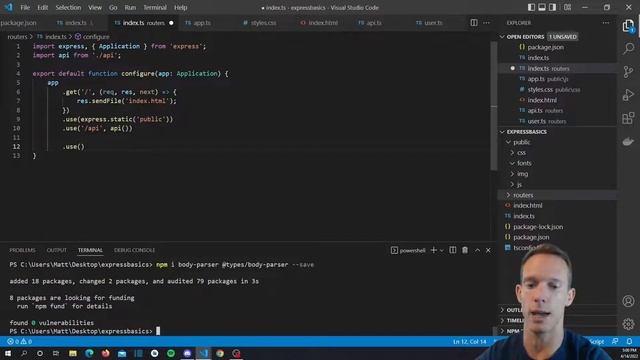
Task: Open the Accounts menu icon
Action: pos(628,301)
